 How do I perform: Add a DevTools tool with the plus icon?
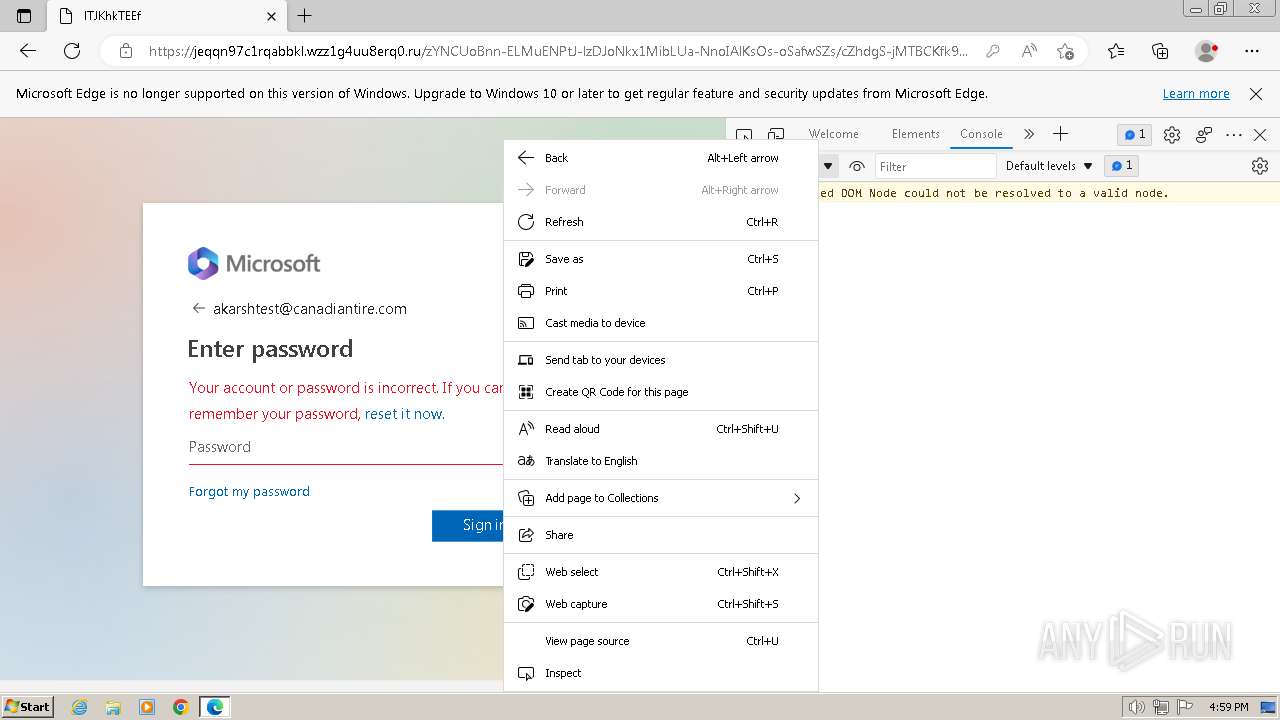pos(1061,134)
